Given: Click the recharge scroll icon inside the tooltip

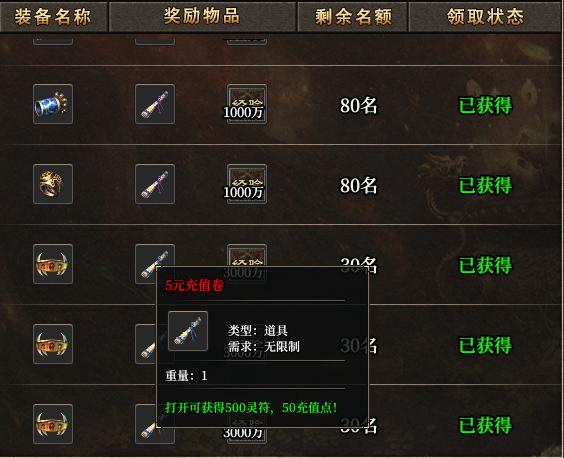Looking at the screenshot, I should tap(188, 331).
